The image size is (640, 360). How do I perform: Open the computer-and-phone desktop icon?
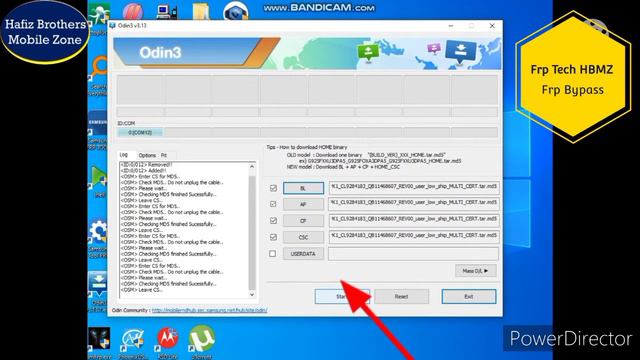167,11
